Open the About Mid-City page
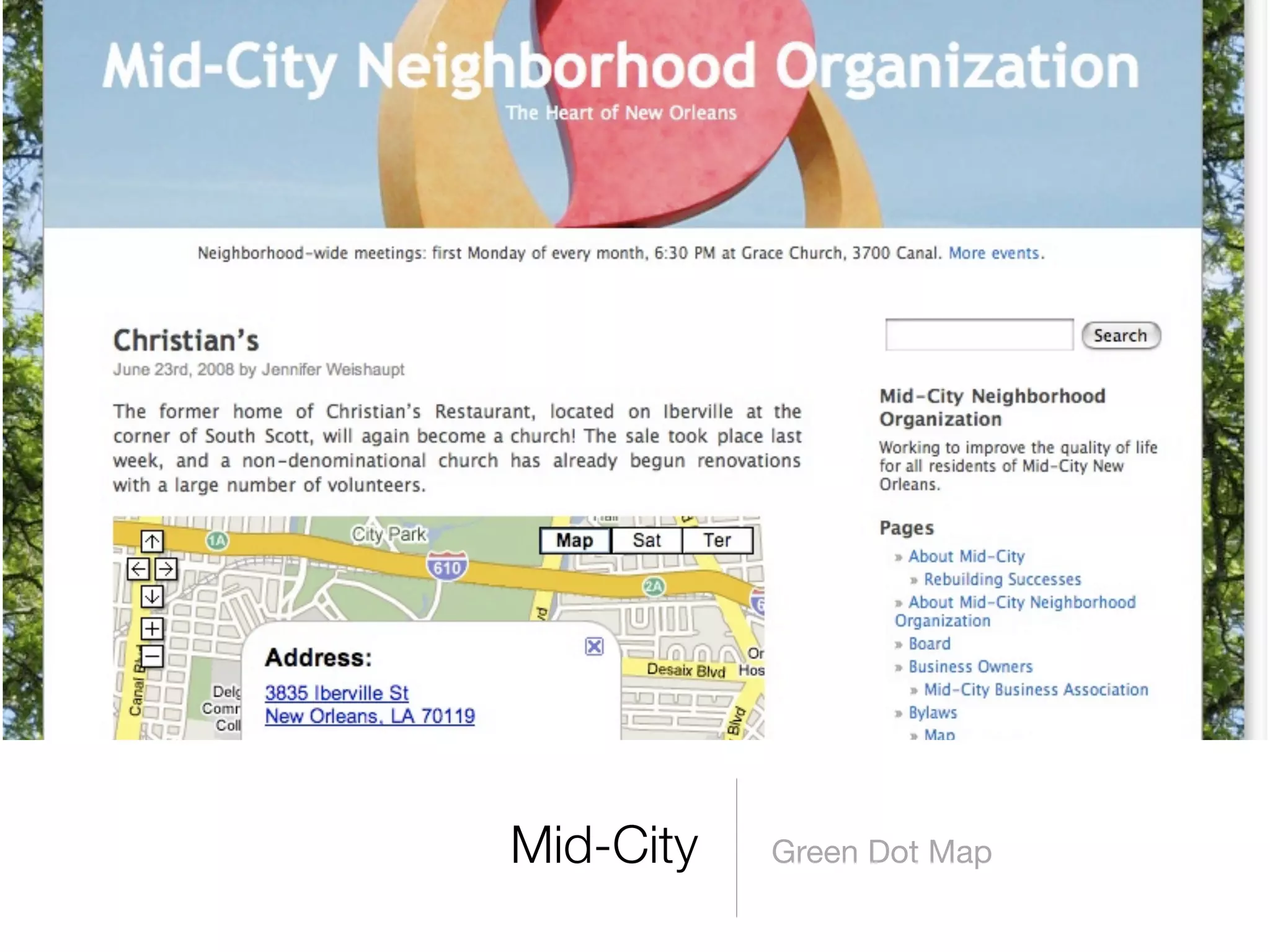1270x952 pixels. 967,557
